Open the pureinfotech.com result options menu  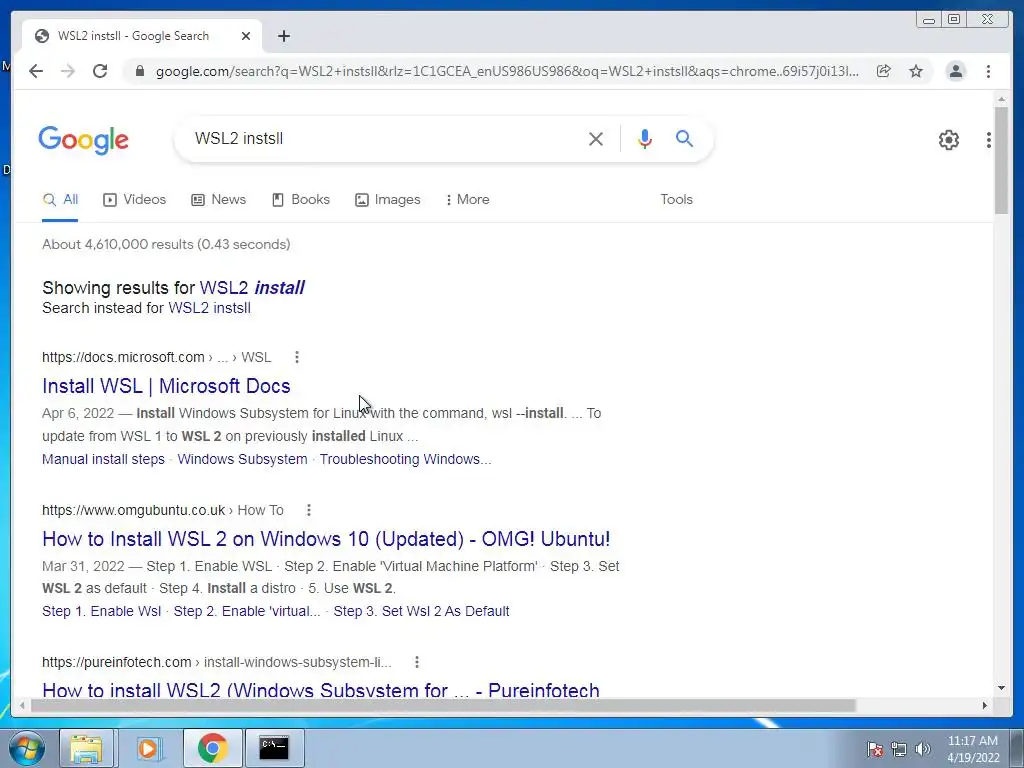point(417,662)
